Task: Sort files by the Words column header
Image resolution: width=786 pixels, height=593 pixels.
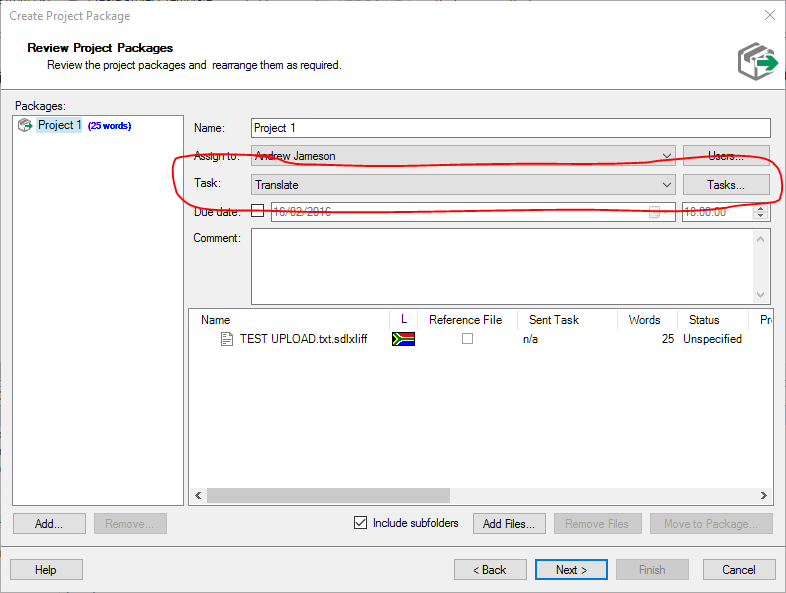Action: 644,320
